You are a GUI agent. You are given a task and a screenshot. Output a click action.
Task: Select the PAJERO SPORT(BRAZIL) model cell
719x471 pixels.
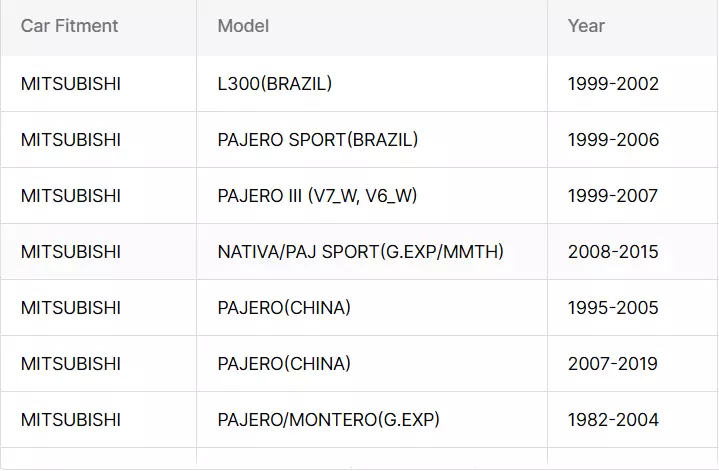[x=318, y=140]
